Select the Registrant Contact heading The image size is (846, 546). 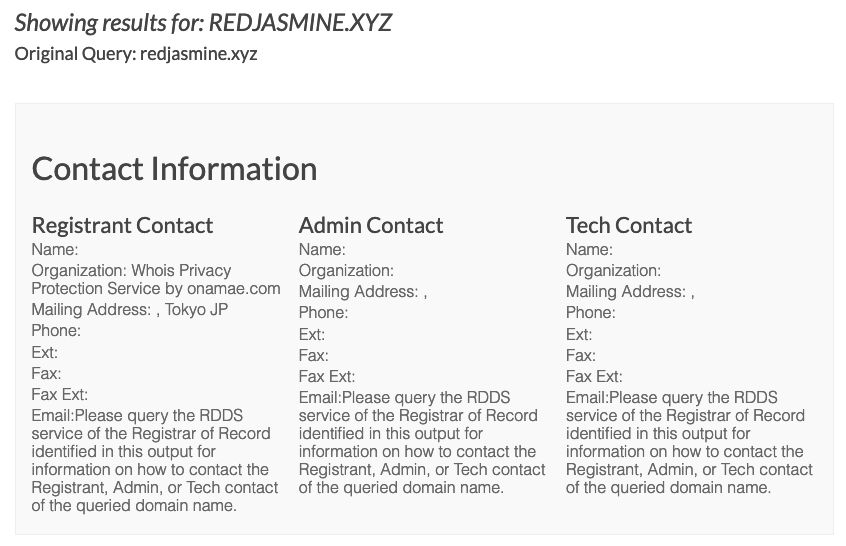coord(122,225)
